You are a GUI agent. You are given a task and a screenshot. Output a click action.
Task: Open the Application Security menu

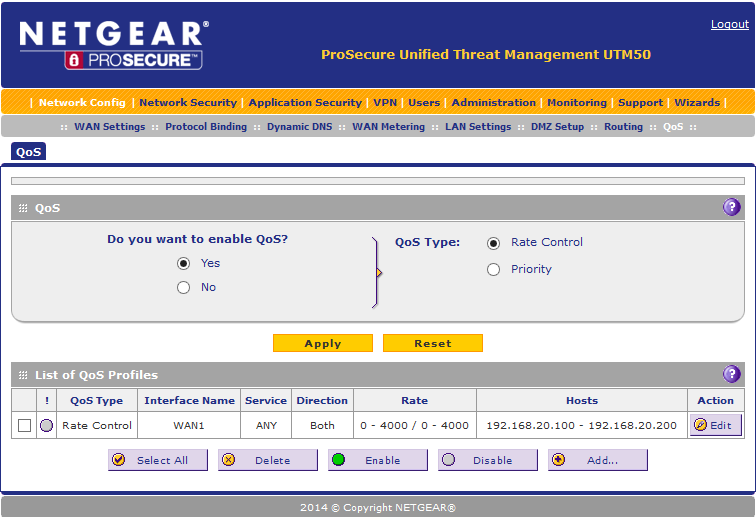(305, 102)
